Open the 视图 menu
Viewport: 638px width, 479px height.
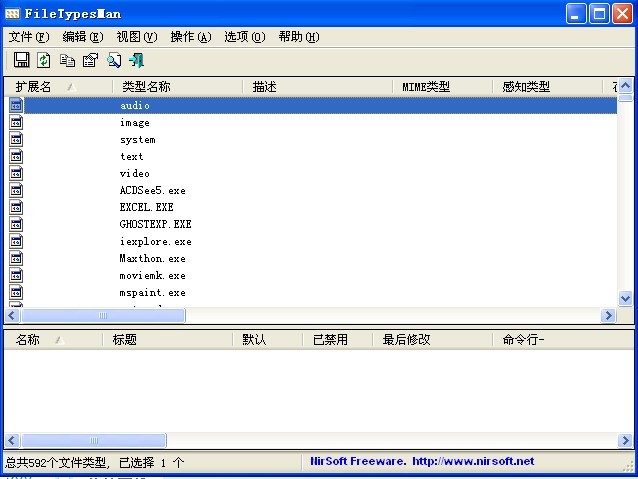coord(136,37)
